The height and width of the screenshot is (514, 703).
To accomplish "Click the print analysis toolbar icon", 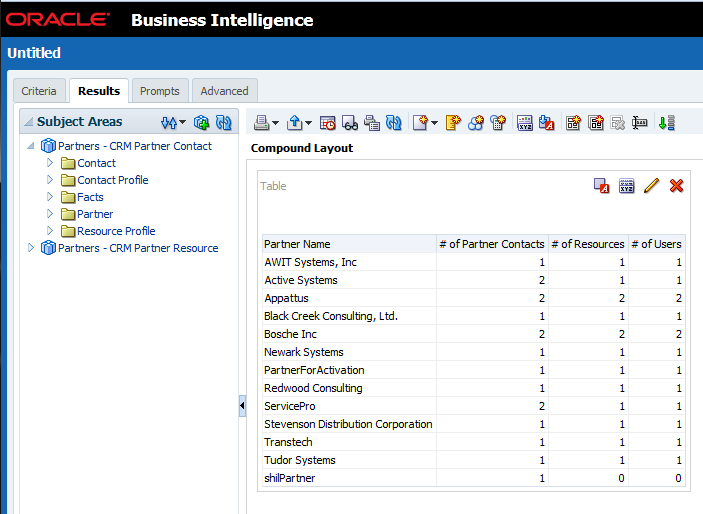I will 260,123.
